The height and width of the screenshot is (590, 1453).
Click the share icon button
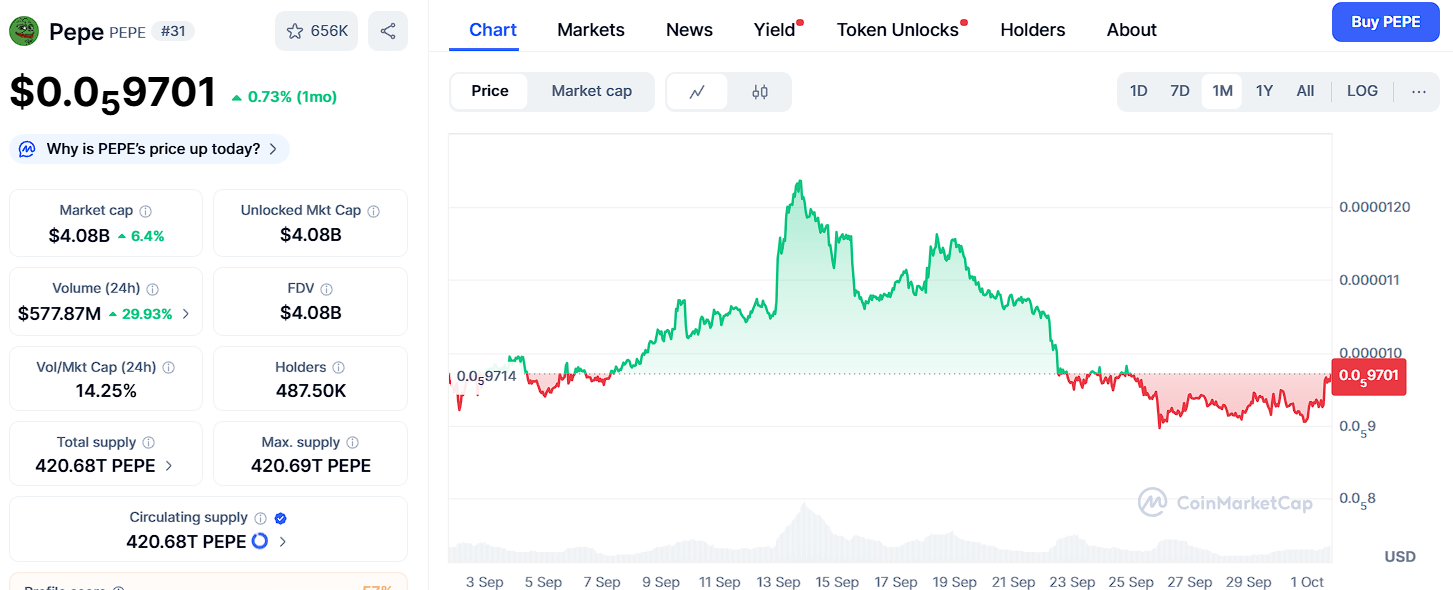pyautogui.click(x=388, y=31)
